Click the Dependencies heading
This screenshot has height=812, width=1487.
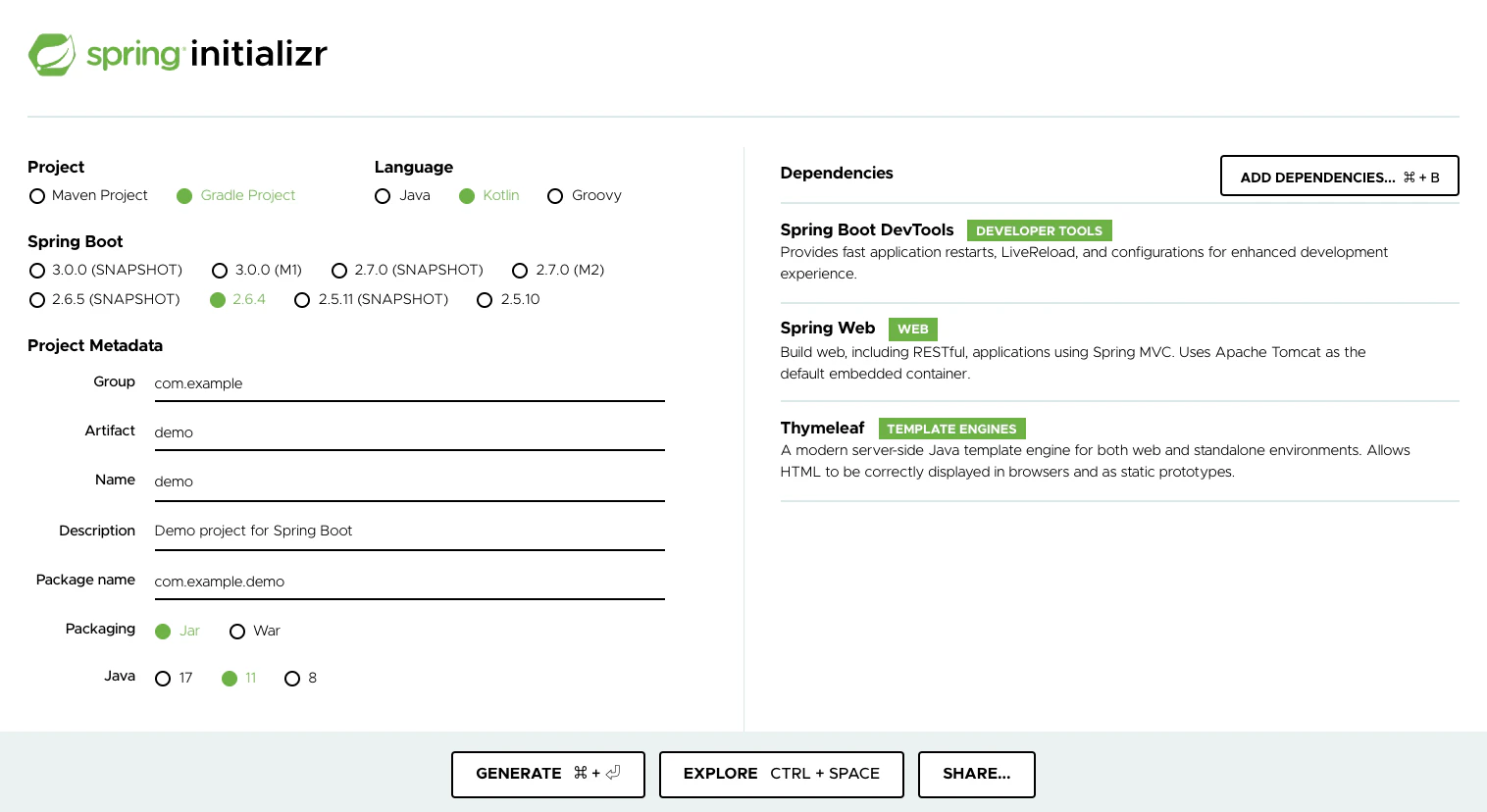click(x=837, y=173)
